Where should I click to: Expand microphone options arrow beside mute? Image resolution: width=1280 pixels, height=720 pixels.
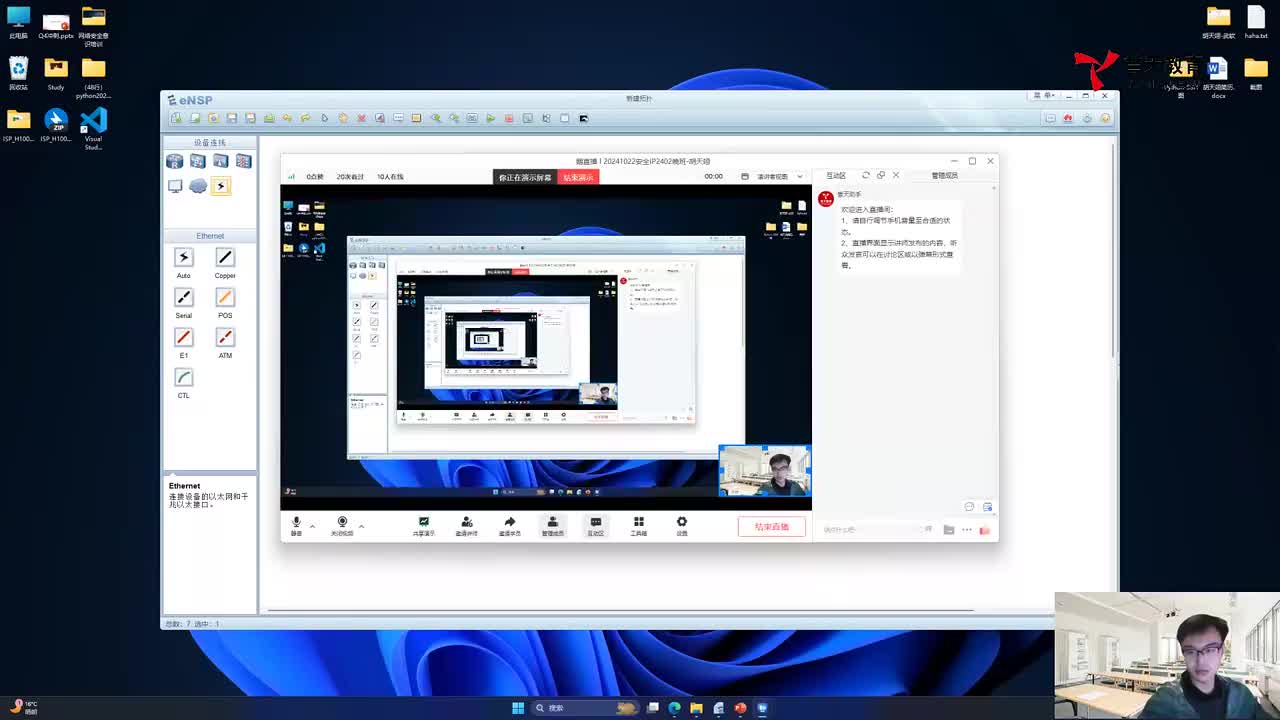click(x=312, y=525)
